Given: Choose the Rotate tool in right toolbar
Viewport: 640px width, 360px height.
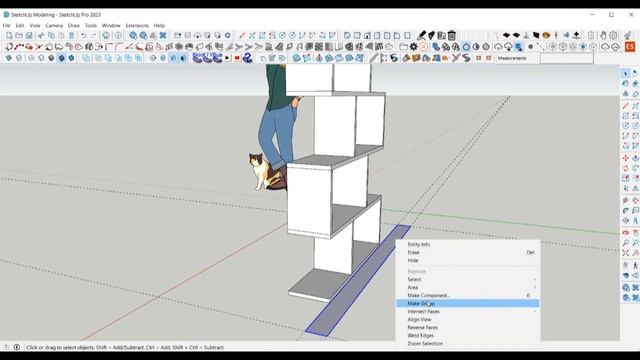Looking at the screenshot, I should point(625,168).
